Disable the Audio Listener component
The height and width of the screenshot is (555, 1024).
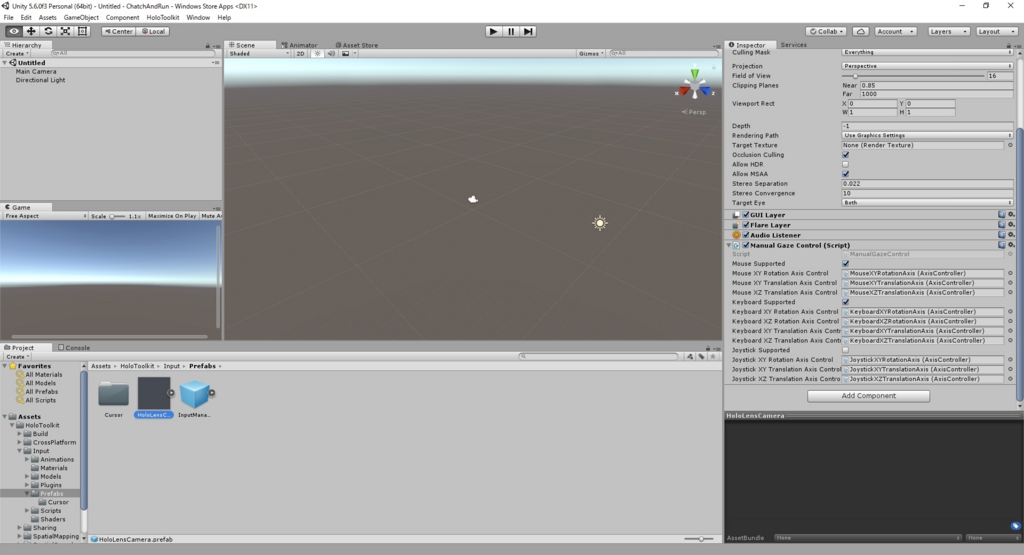tap(746, 235)
